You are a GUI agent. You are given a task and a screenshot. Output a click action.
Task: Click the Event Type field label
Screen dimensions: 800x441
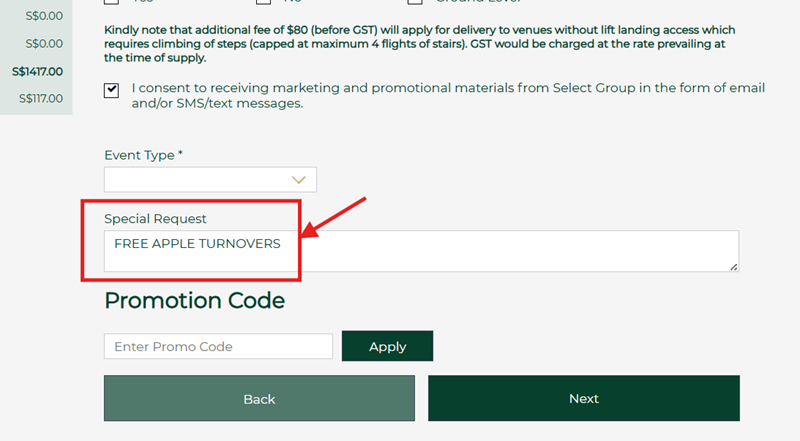pos(139,156)
